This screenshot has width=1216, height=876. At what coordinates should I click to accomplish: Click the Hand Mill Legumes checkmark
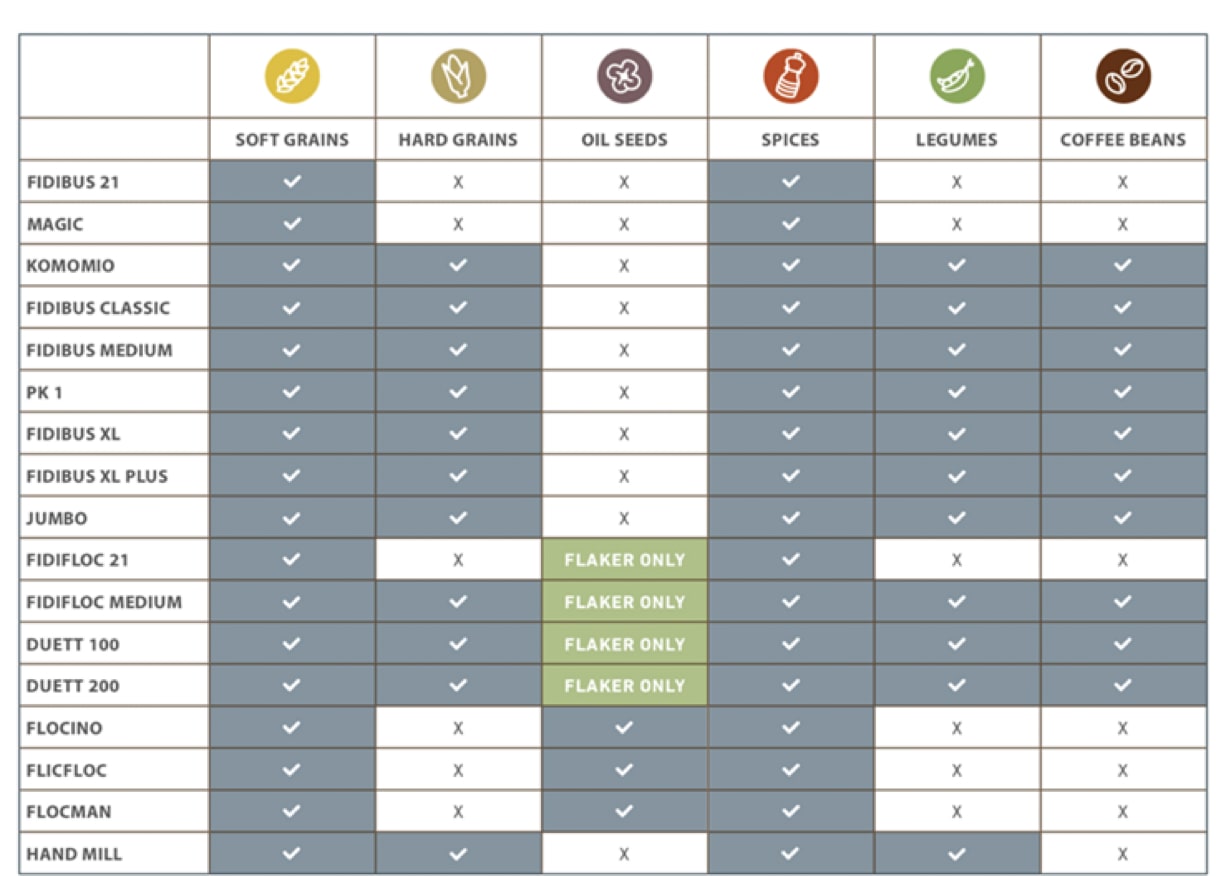pos(956,854)
